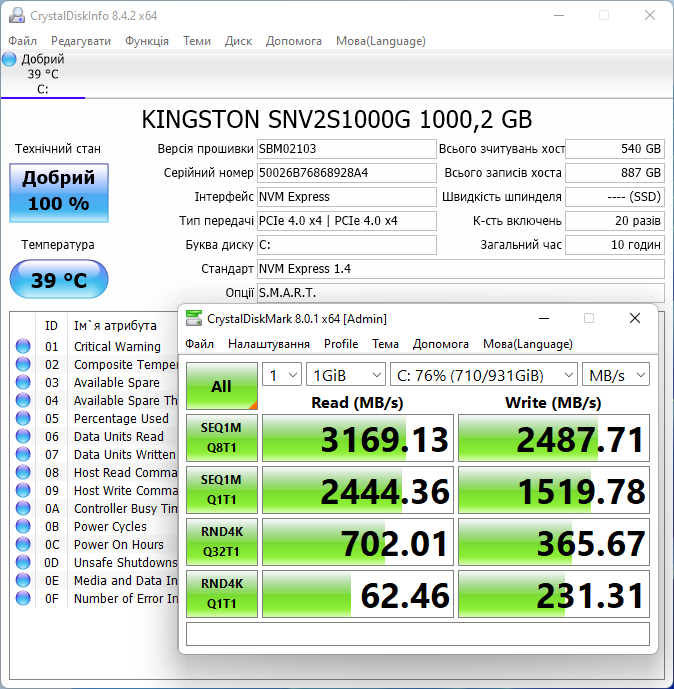Click status orb for Percentage Used row
Viewport: 674px width, 689px height.
[x=23, y=418]
